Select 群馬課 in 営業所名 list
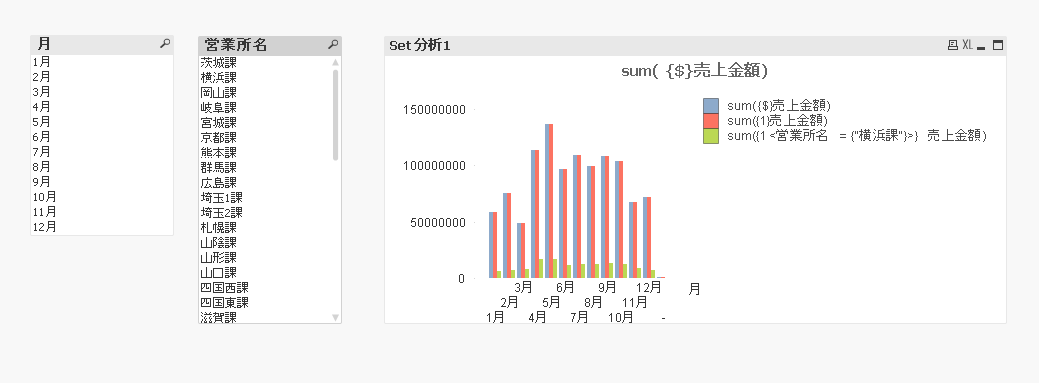This screenshot has height=383, width=1039. point(264,168)
